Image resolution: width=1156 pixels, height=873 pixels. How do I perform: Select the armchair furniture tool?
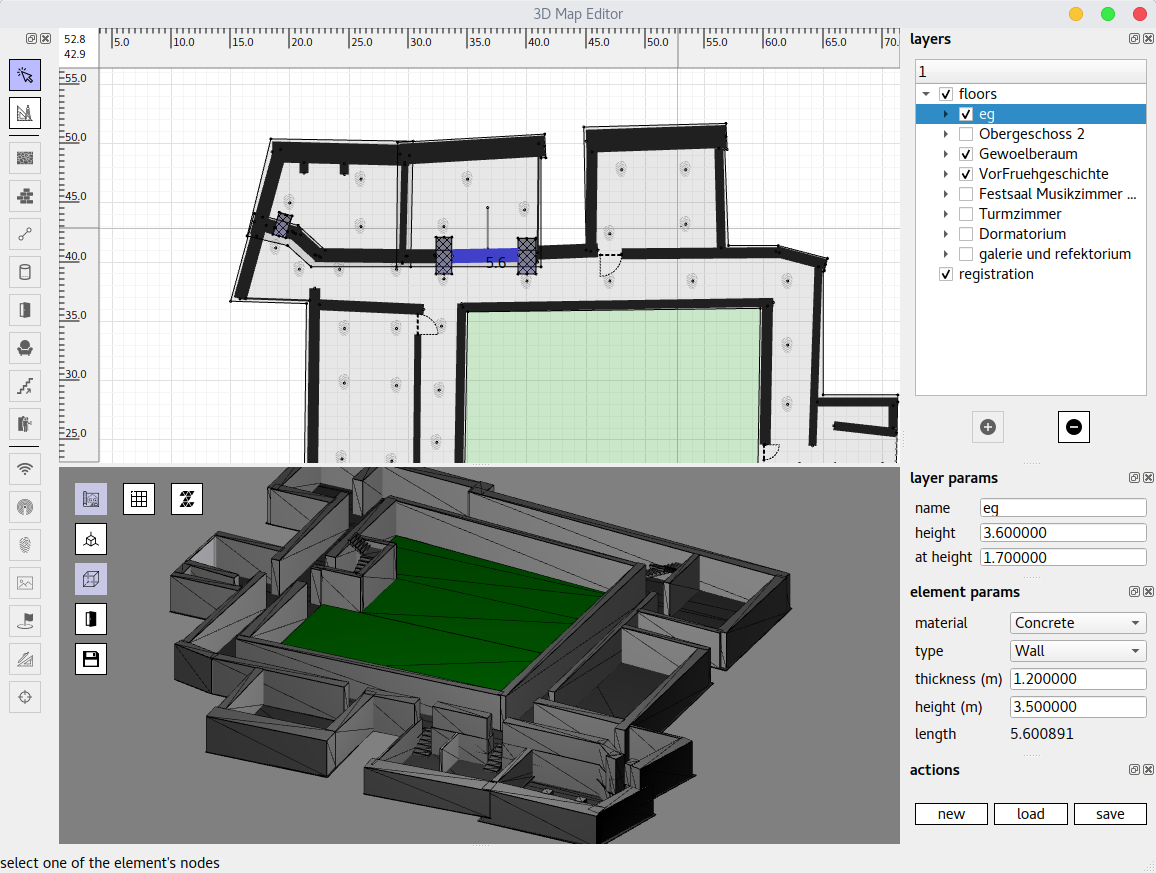click(x=25, y=347)
